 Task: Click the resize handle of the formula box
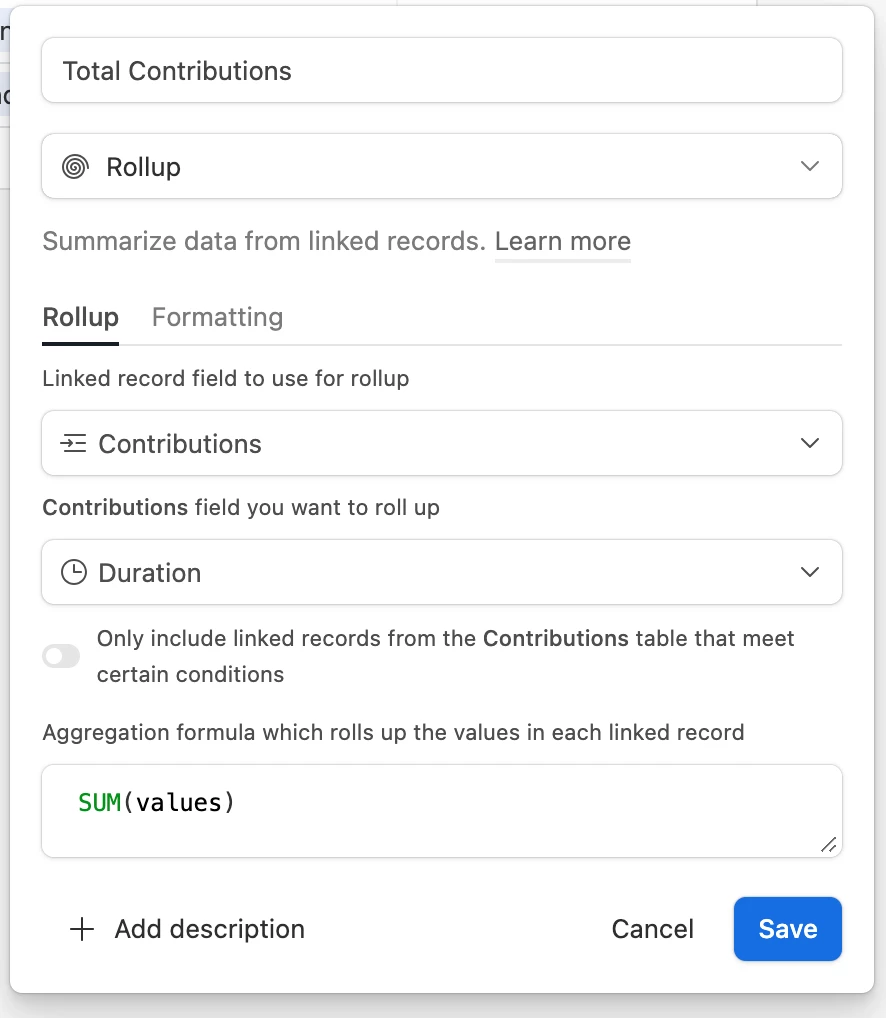coord(828,844)
